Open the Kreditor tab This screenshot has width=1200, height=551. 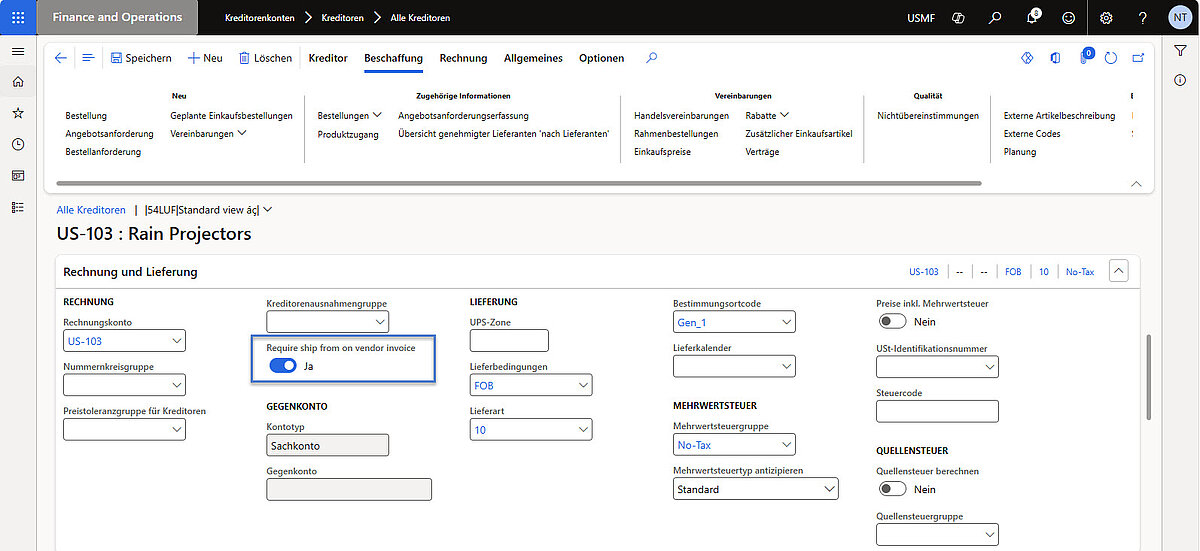328,58
